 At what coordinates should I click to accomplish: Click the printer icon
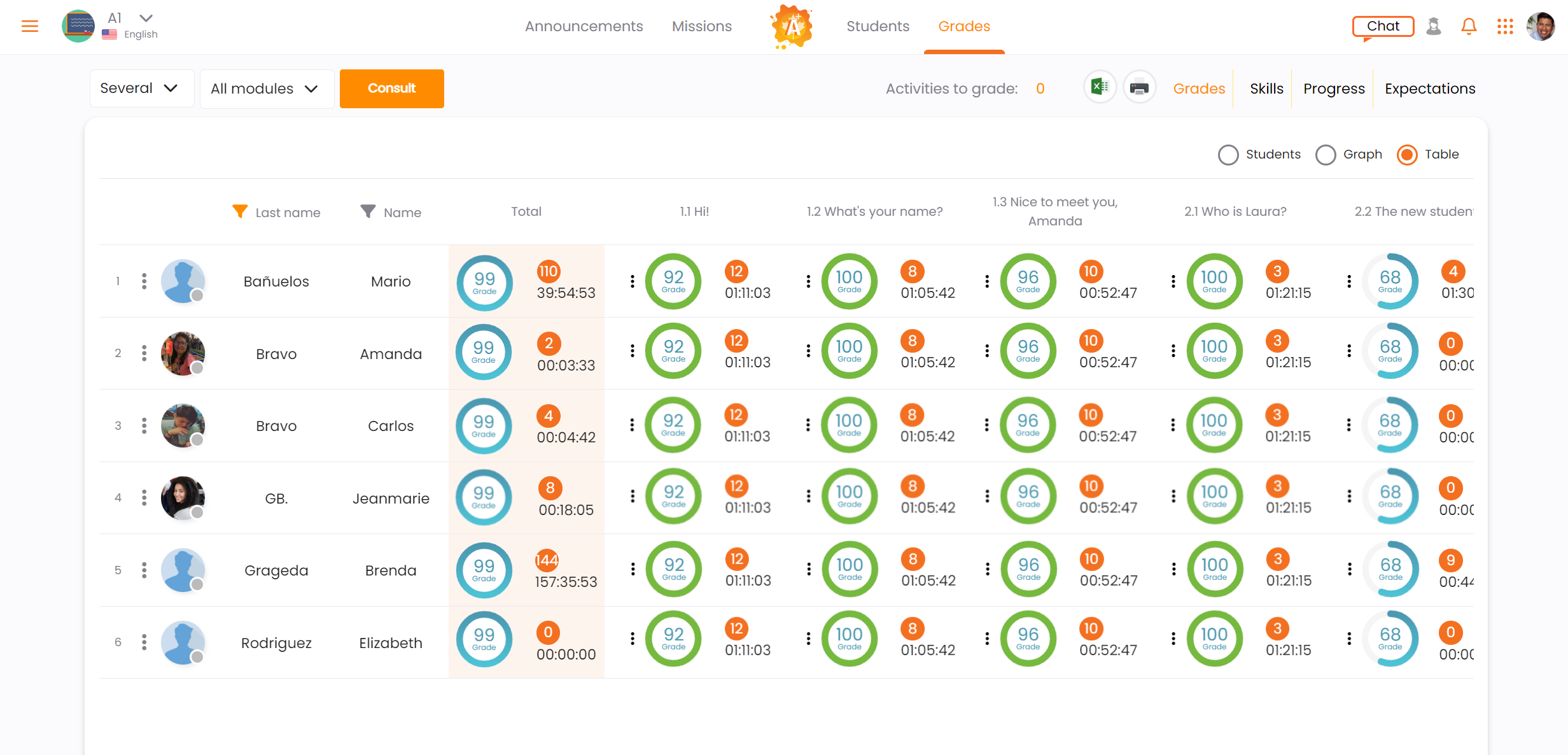pyautogui.click(x=1139, y=88)
